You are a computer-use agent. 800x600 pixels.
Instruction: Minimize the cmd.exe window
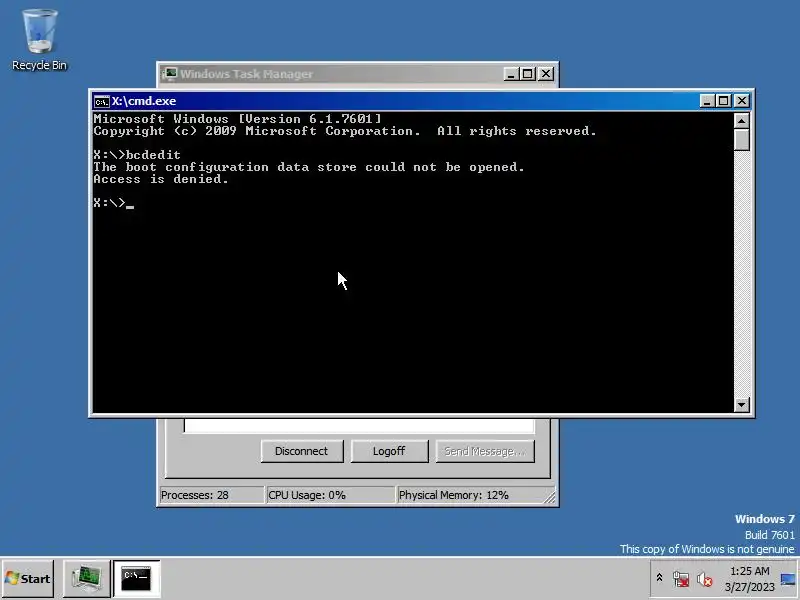pos(706,101)
